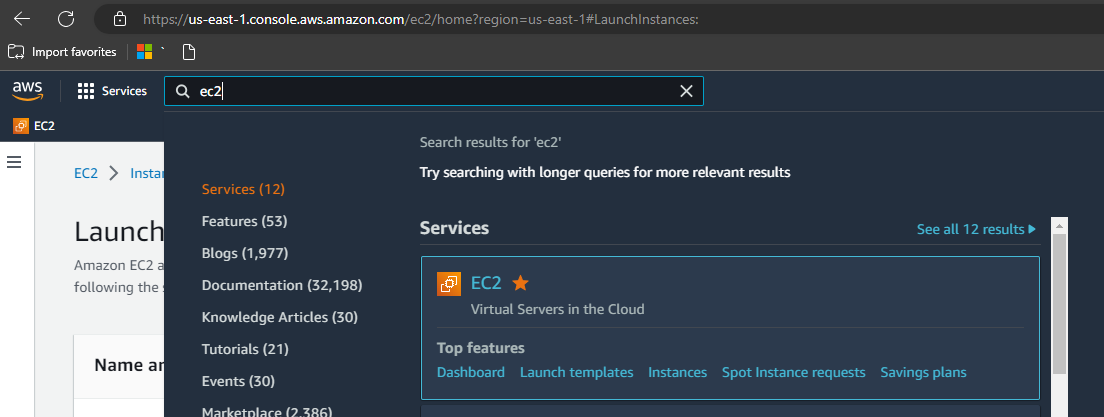
Task: Select the Events (30) filter
Action: point(238,381)
